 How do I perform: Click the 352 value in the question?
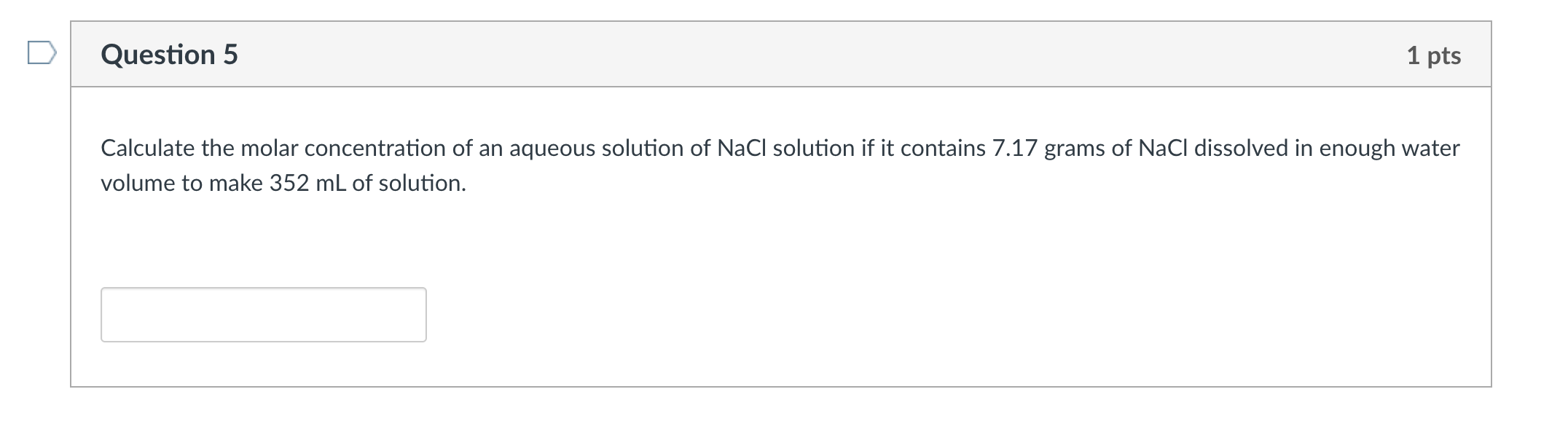[289, 183]
